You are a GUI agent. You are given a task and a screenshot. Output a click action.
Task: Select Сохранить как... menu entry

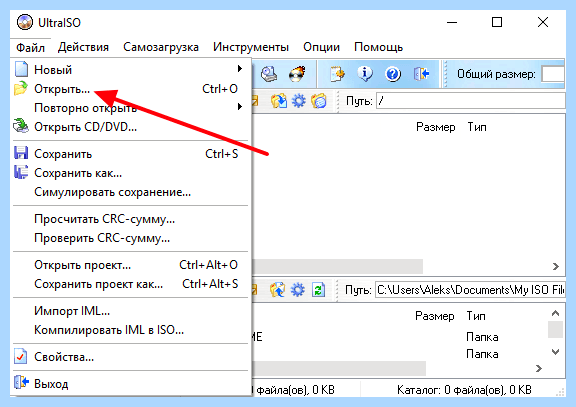coord(130,173)
